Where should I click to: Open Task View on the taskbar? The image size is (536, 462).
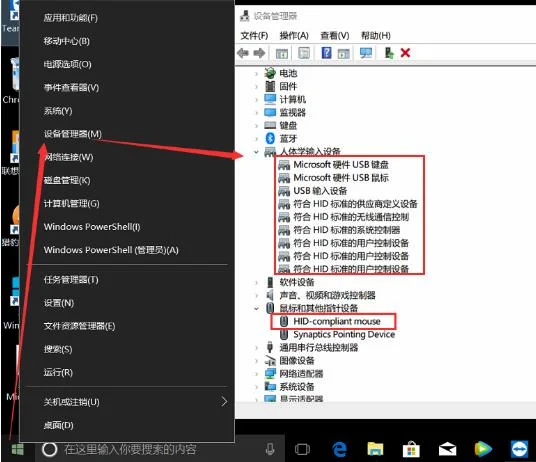click(302, 449)
